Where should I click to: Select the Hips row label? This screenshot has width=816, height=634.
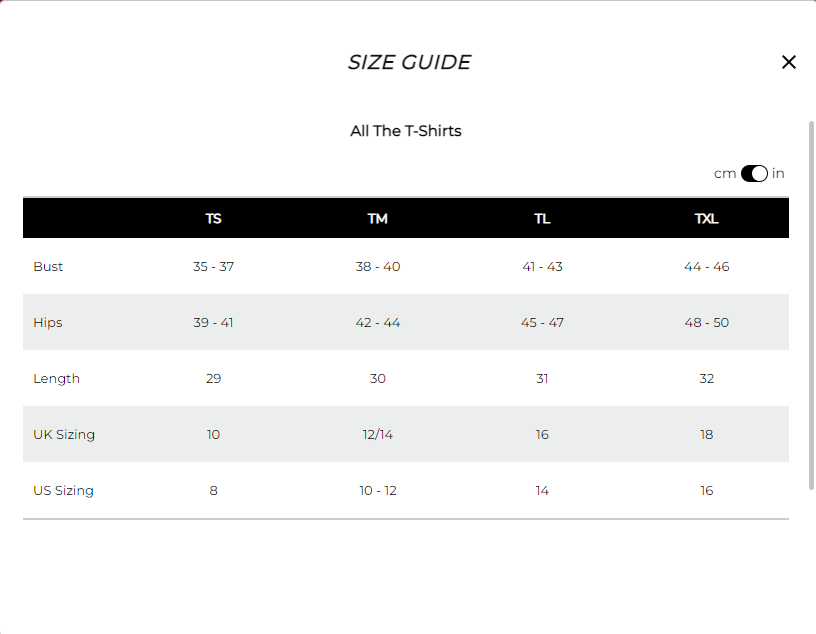coord(48,323)
